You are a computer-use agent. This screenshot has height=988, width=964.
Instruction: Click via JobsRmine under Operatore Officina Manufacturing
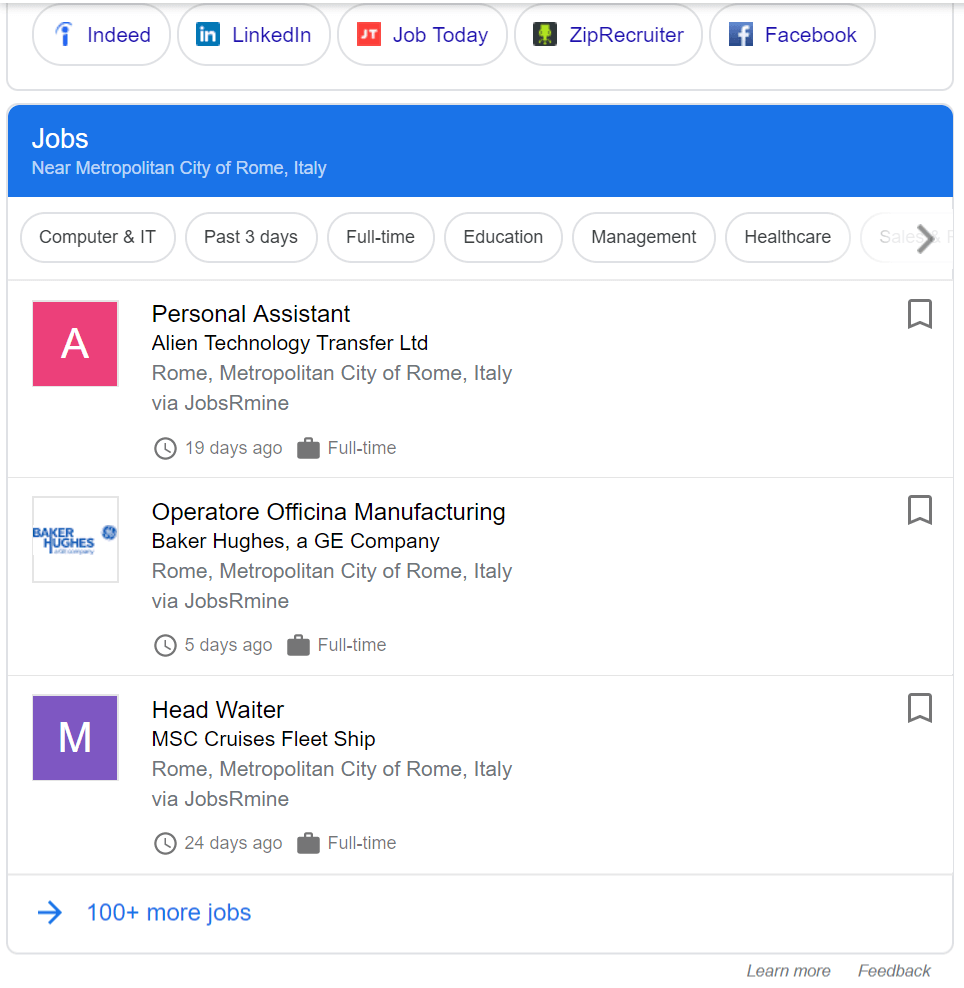point(221,601)
